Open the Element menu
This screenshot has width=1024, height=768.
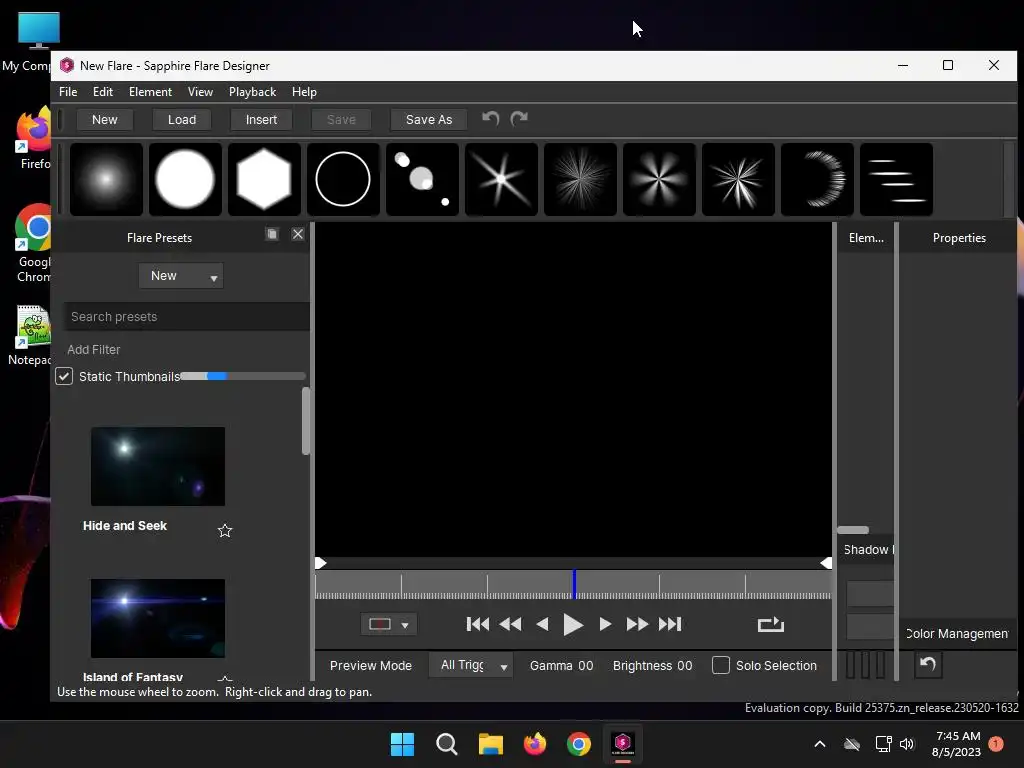coord(150,92)
